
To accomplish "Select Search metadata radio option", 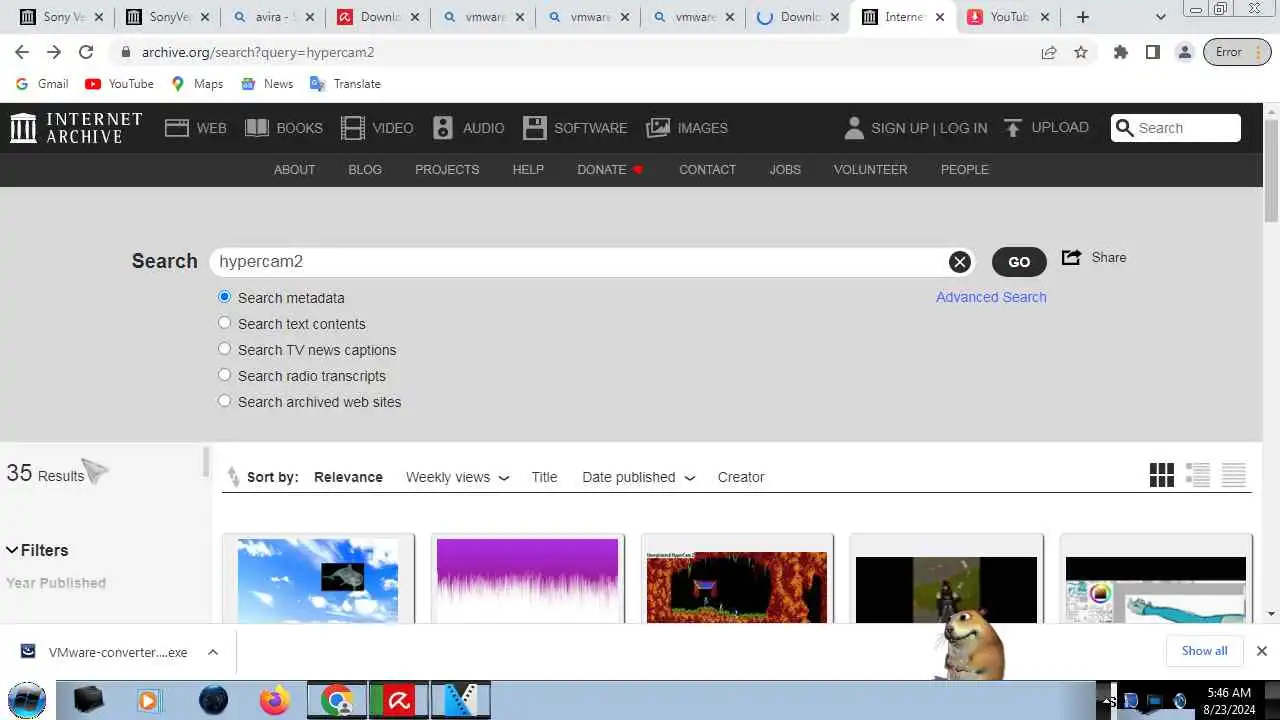I will point(224,297).
